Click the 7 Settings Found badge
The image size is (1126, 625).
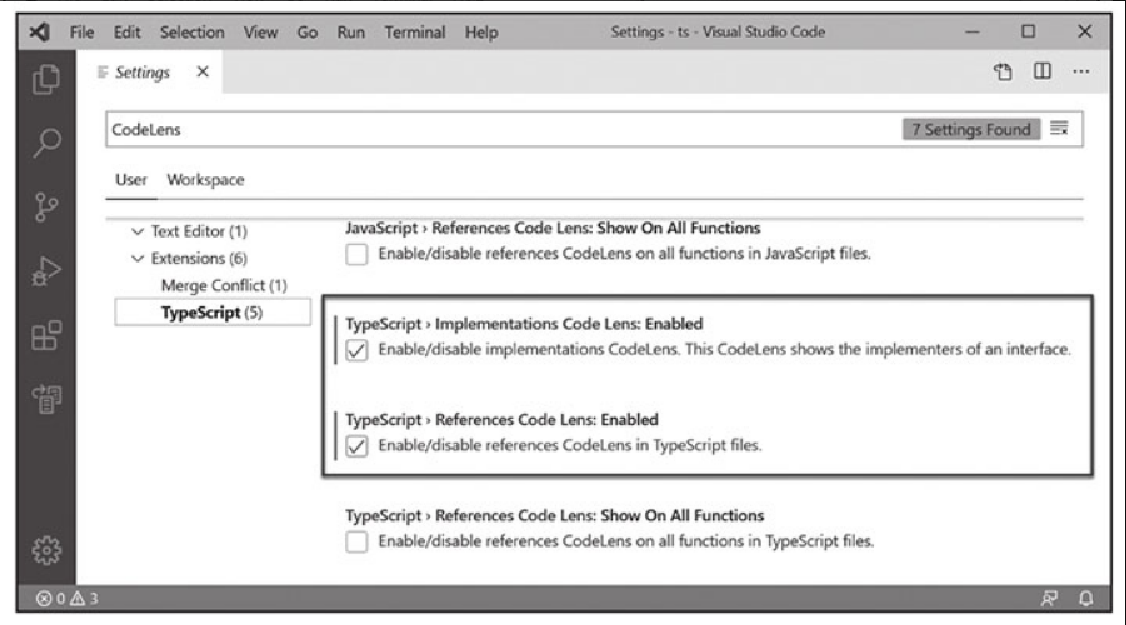click(971, 129)
